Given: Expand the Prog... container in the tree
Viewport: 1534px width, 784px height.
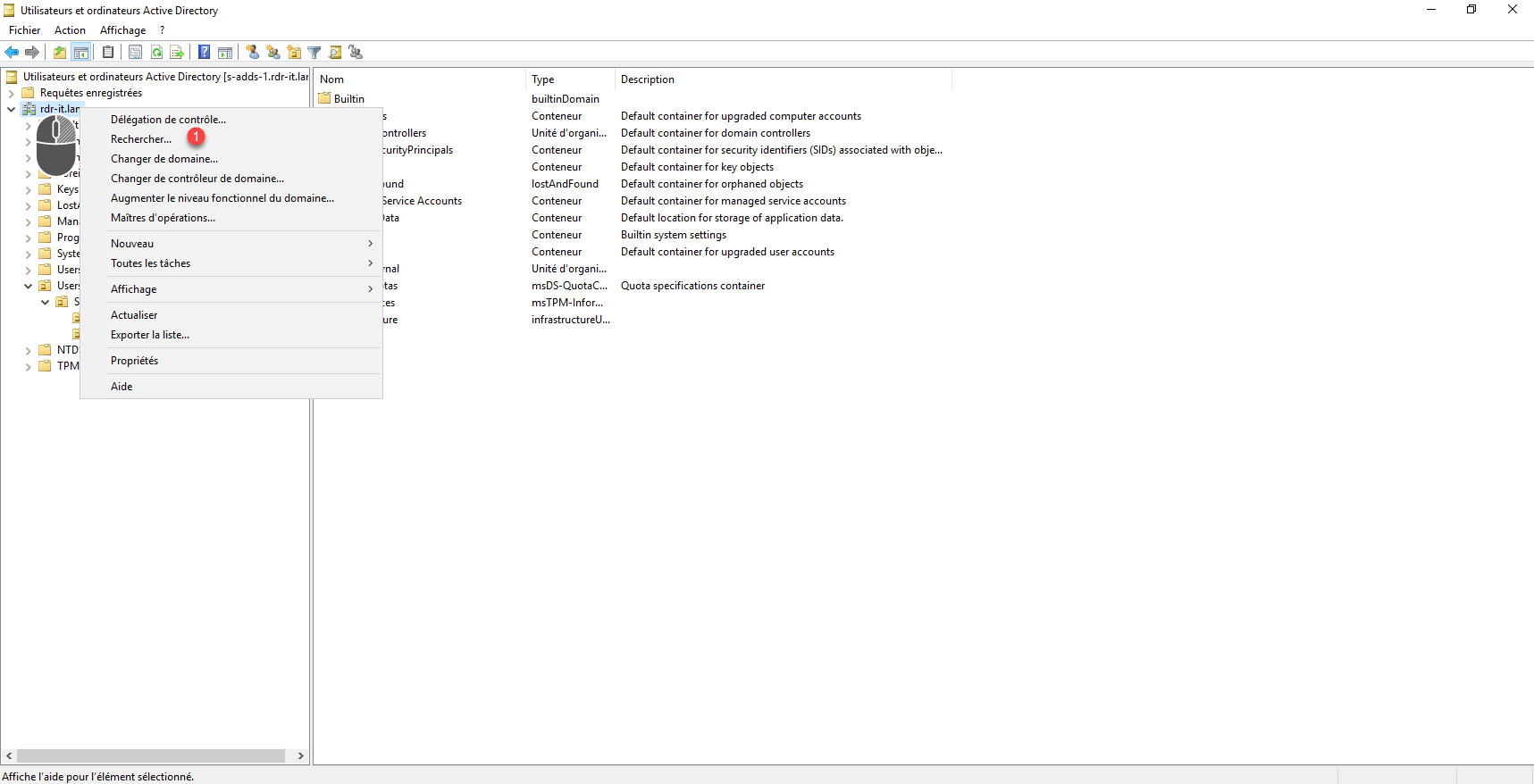Looking at the screenshot, I should pyautogui.click(x=28, y=238).
